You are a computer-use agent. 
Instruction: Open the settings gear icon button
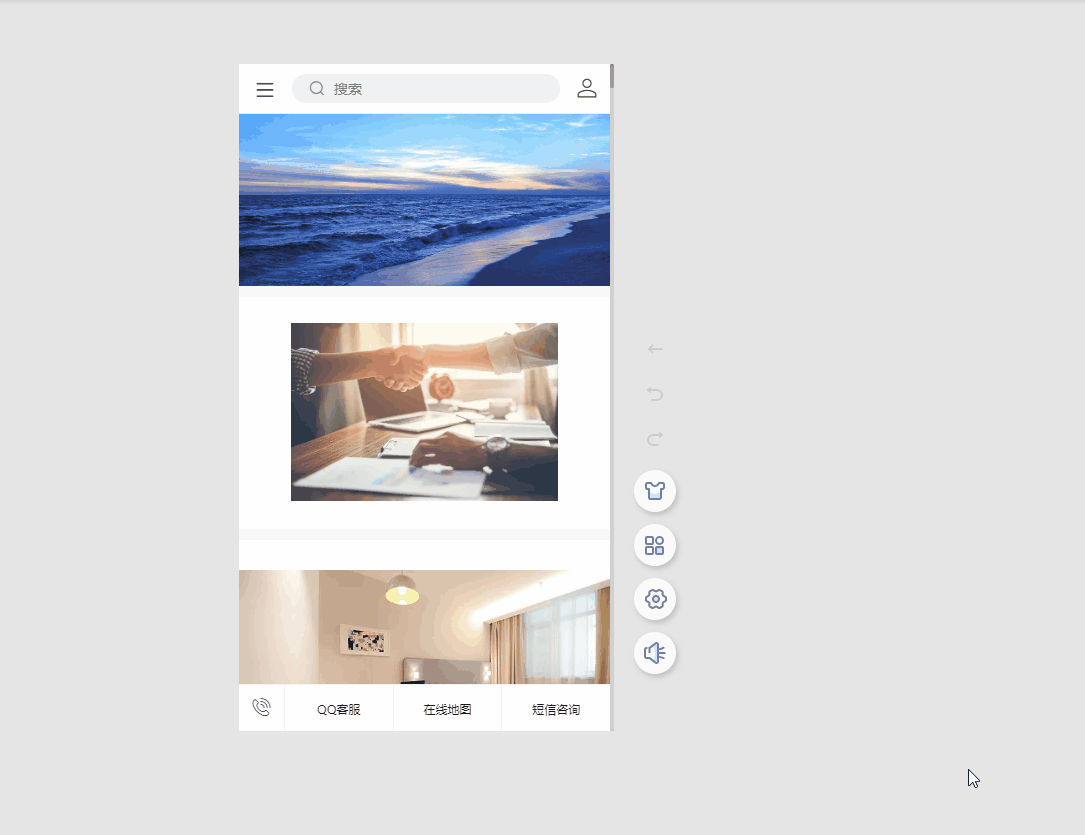[x=655, y=599]
